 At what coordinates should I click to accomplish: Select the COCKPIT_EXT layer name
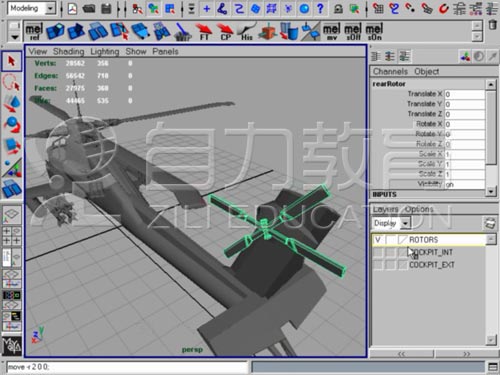coord(432,265)
